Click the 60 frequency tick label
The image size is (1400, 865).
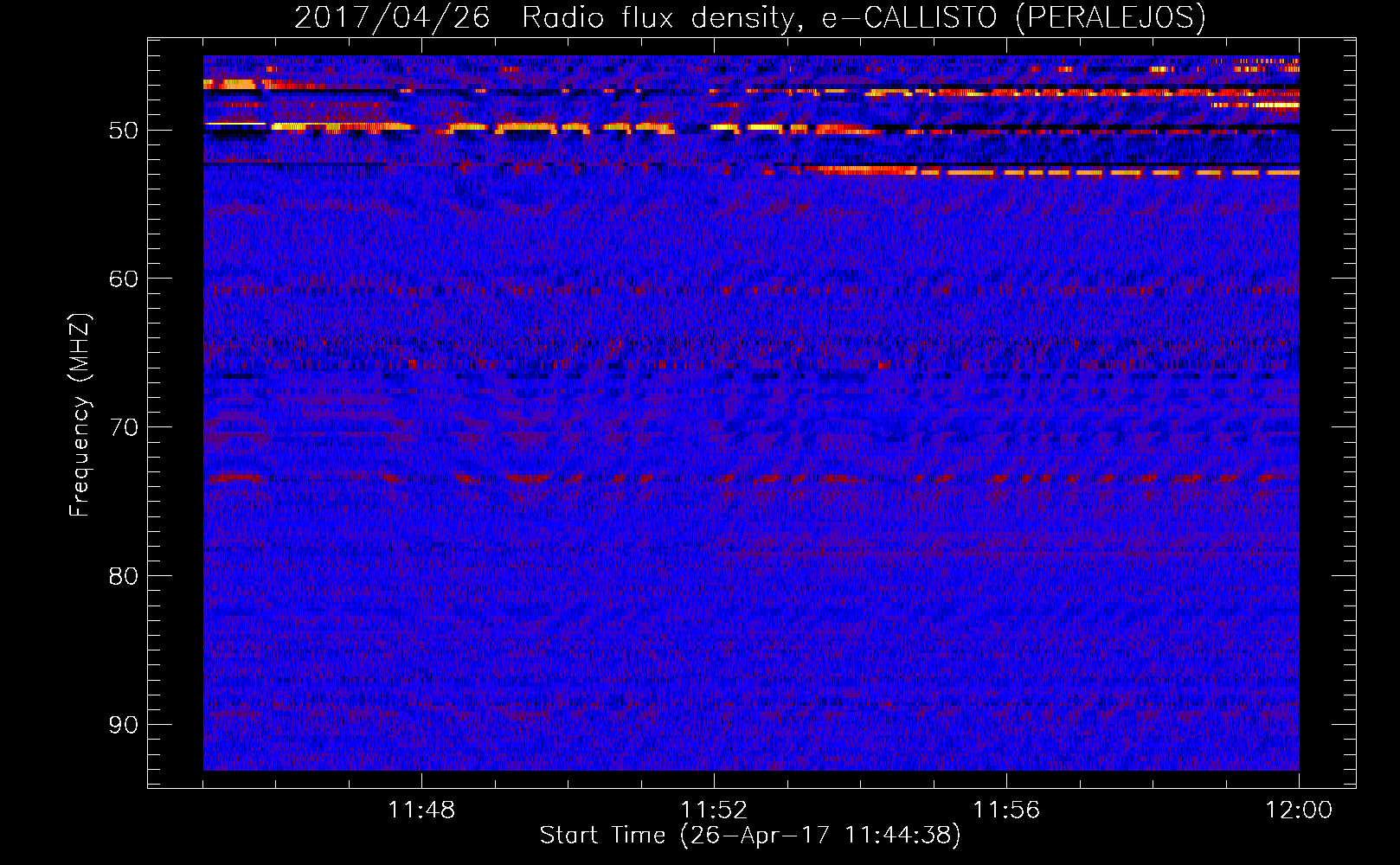123,279
